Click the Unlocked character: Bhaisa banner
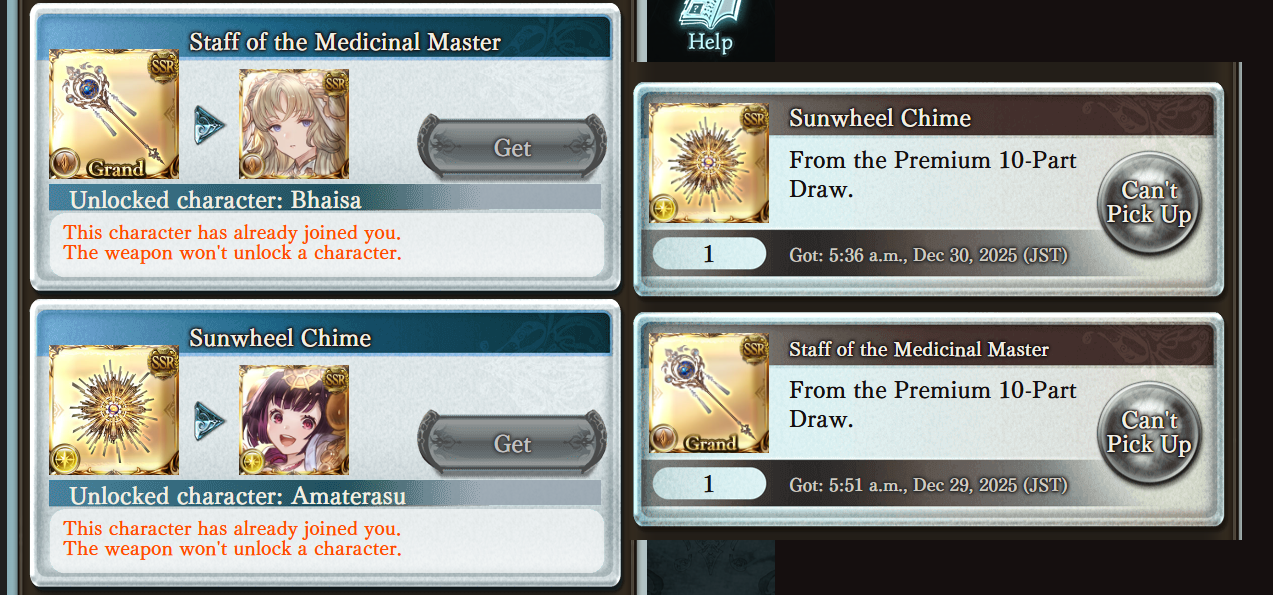1273x595 pixels. pos(325,197)
